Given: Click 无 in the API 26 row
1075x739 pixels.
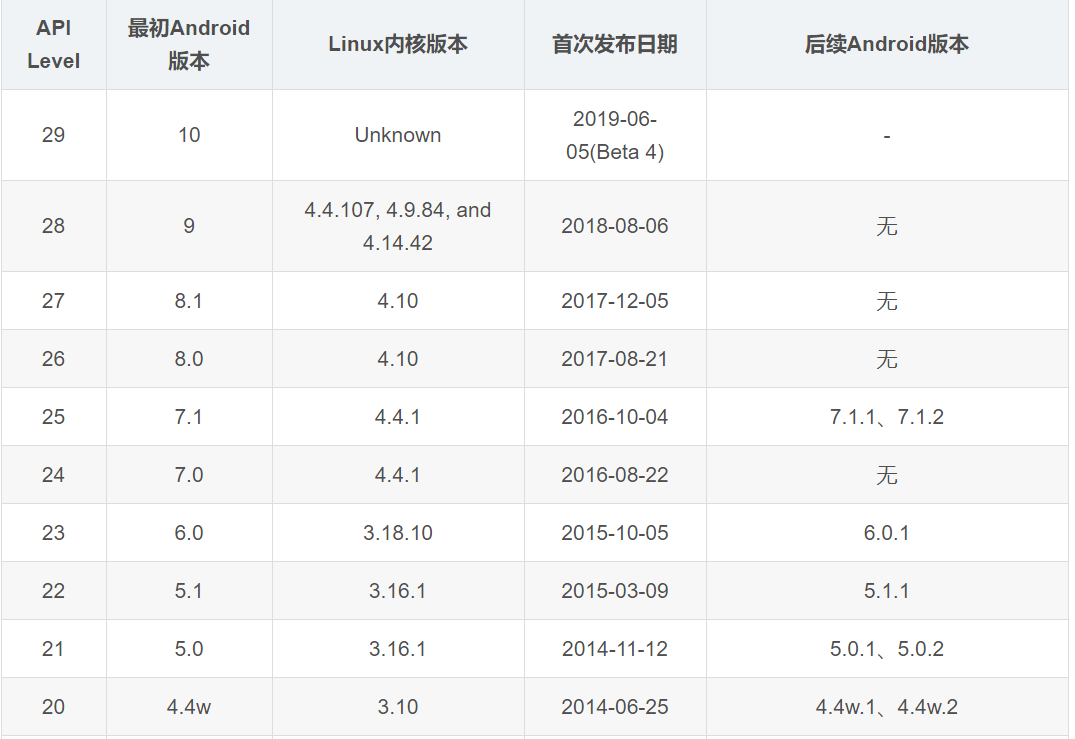Looking at the screenshot, I should coord(887,359).
